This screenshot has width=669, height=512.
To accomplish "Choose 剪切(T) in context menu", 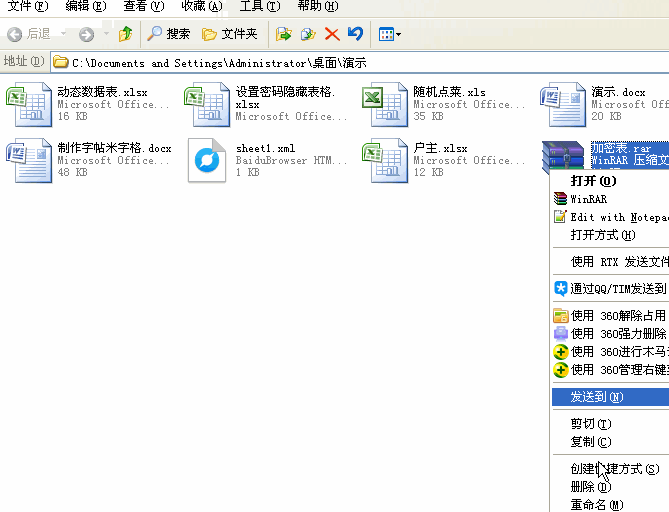I will point(611,424).
